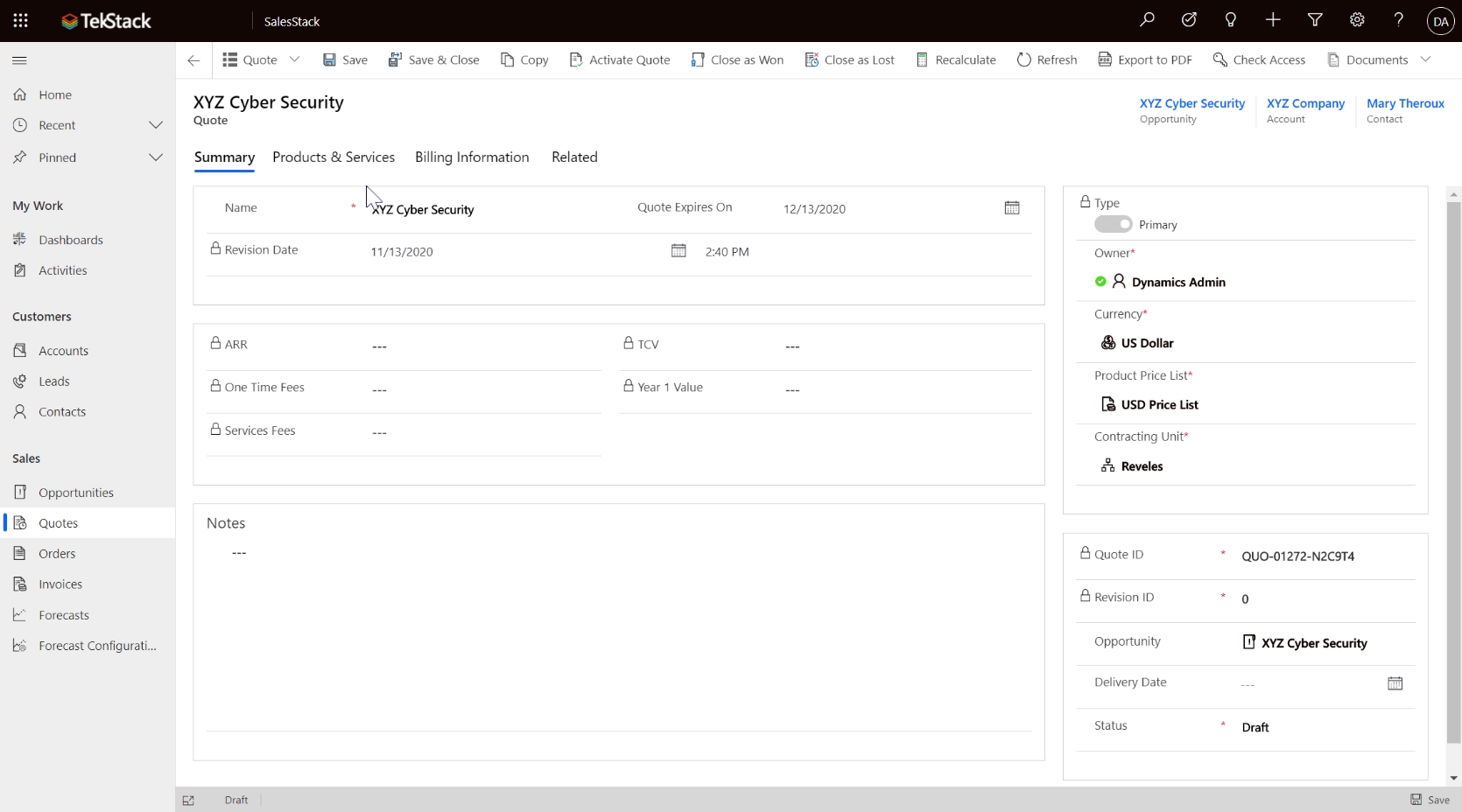The width and height of the screenshot is (1462, 812).
Task: Click Export to PDF
Action: click(x=1145, y=59)
